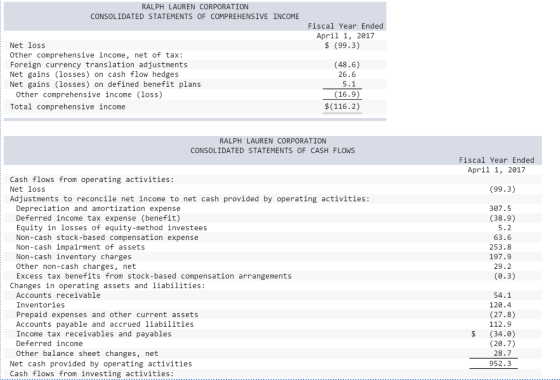
Task: Select Changes in operating assets and liabilities heading
Action: coord(108,286)
